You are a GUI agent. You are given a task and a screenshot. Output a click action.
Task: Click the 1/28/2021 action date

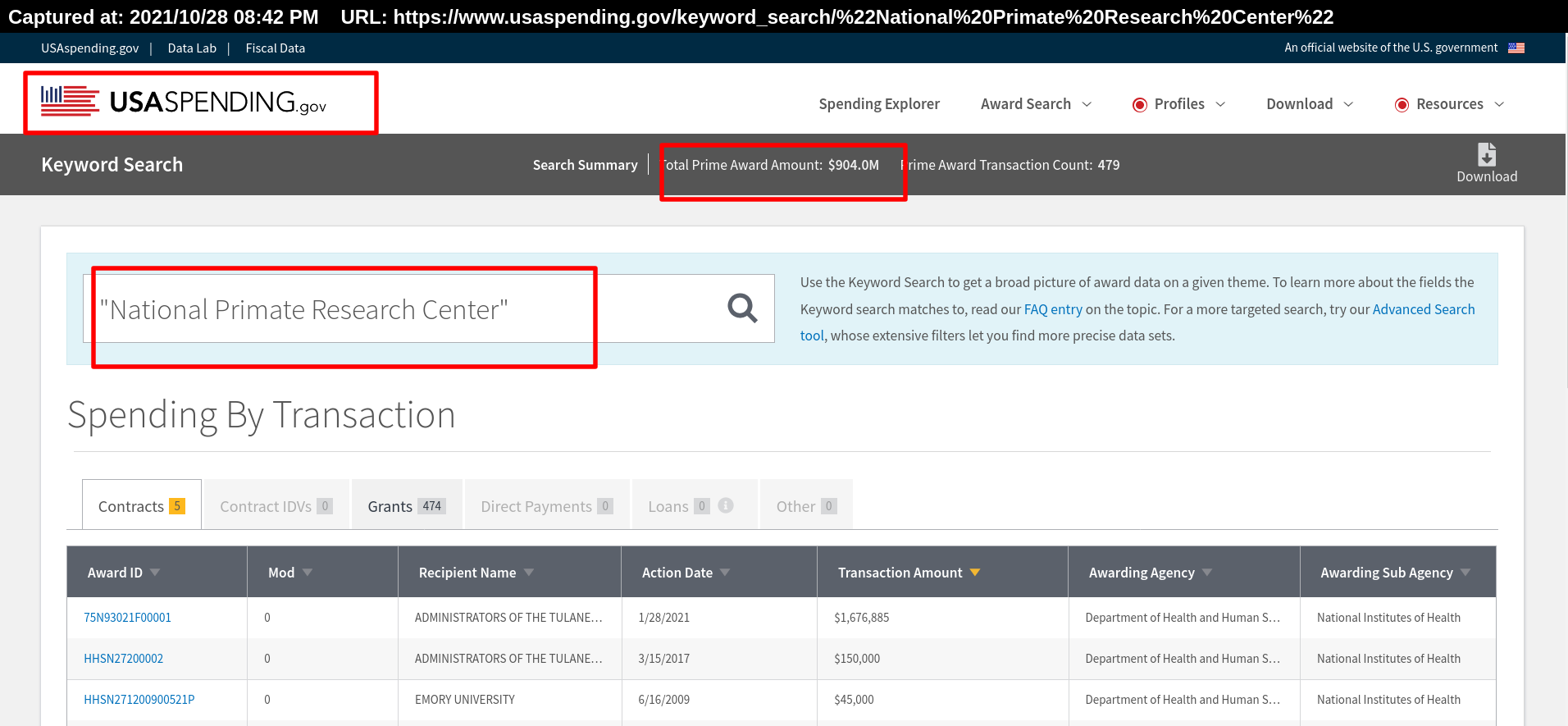pos(663,618)
